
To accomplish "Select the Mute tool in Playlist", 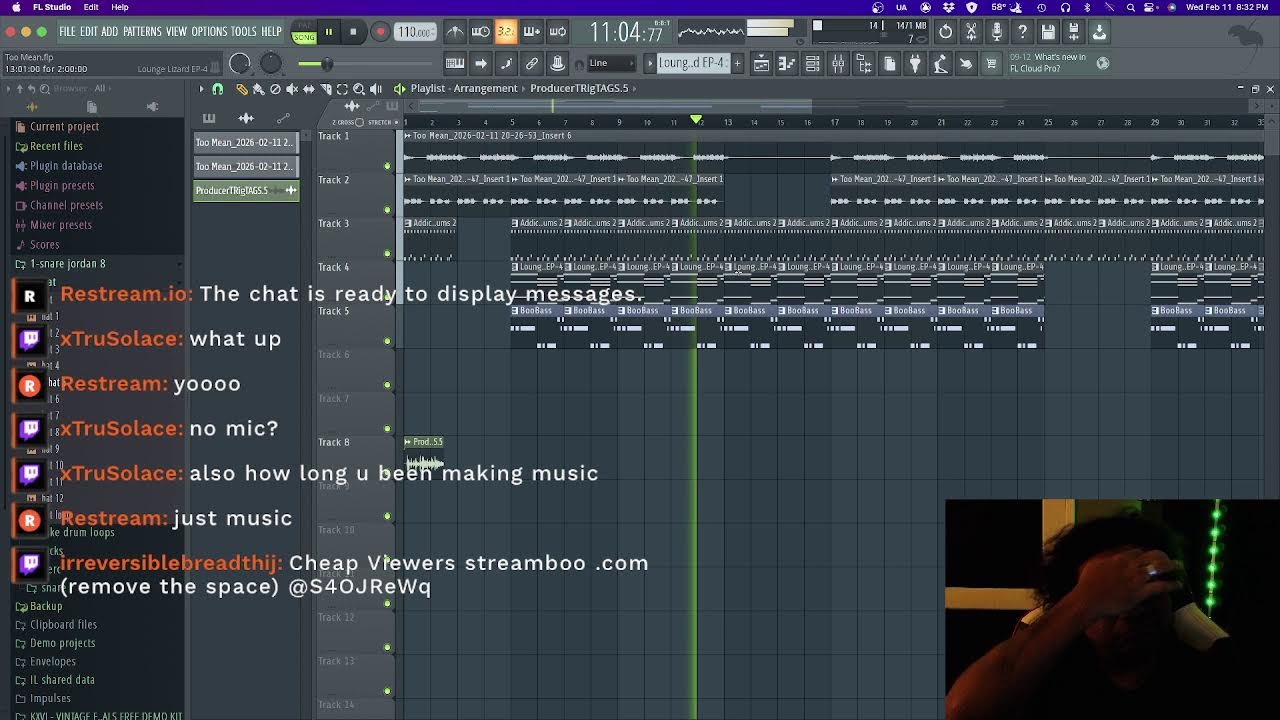I will point(292,89).
